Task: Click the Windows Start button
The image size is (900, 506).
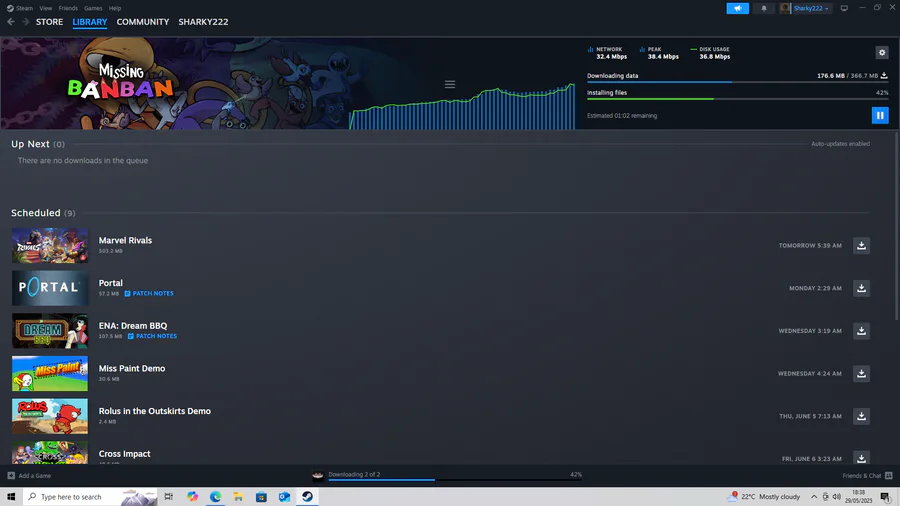Action: 11,497
